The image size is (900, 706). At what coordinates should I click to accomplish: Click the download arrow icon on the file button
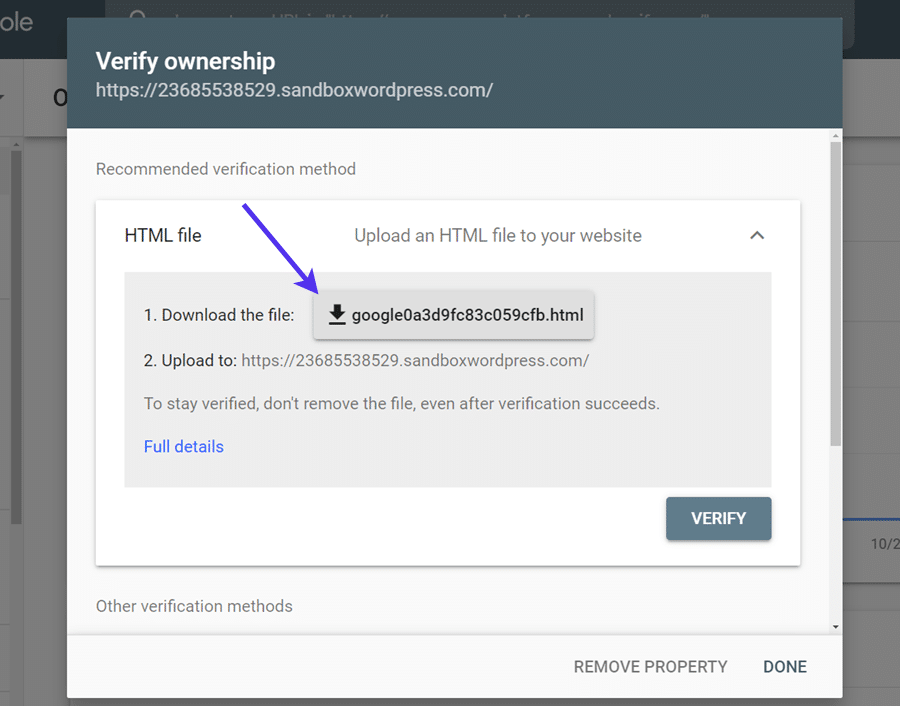click(337, 314)
